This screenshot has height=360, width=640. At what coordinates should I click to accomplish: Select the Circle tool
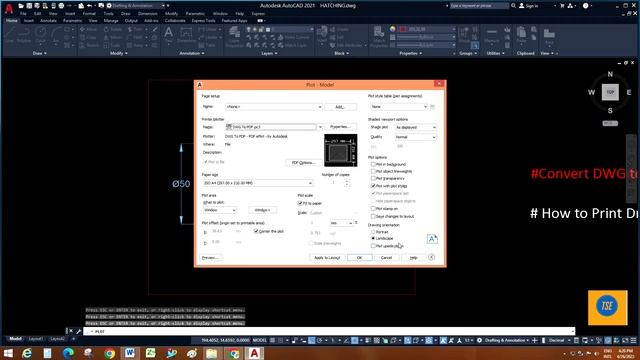tap(40, 35)
